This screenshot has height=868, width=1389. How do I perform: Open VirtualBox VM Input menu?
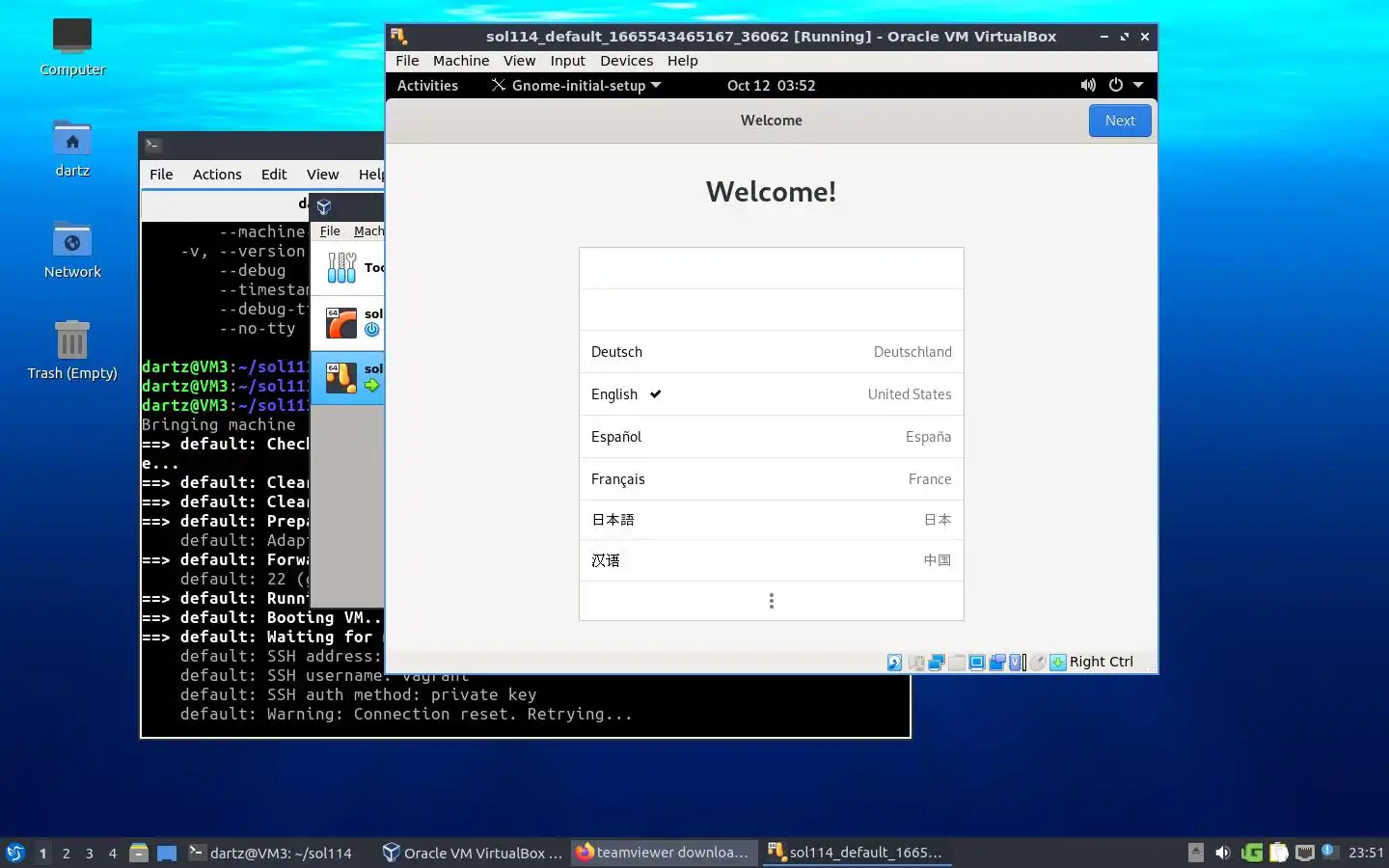coord(567,61)
